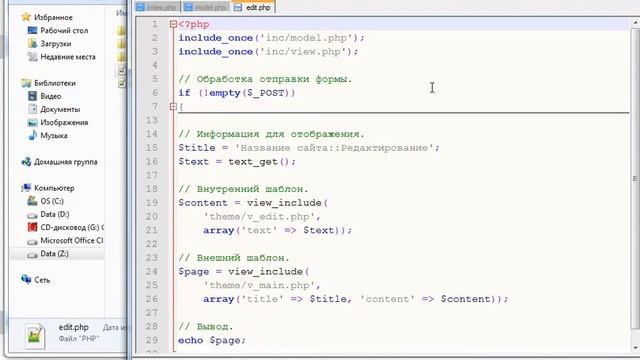Open the Изображения library icon
The width and height of the screenshot is (640, 360).
pyautogui.click(x=32, y=122)
